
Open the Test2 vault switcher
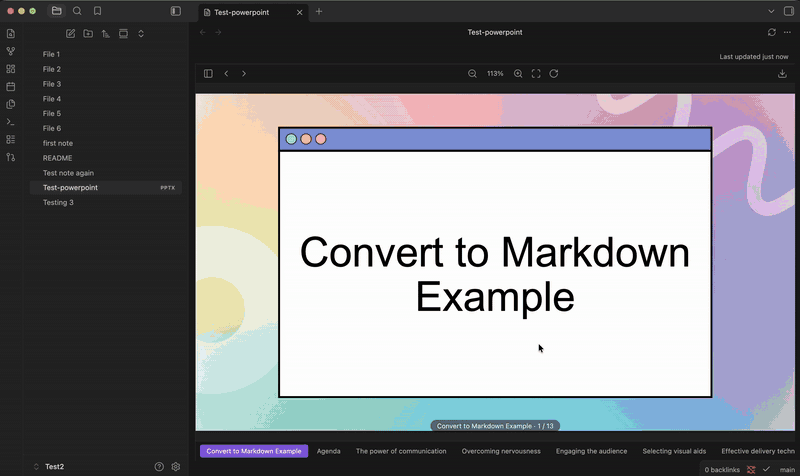49,466
